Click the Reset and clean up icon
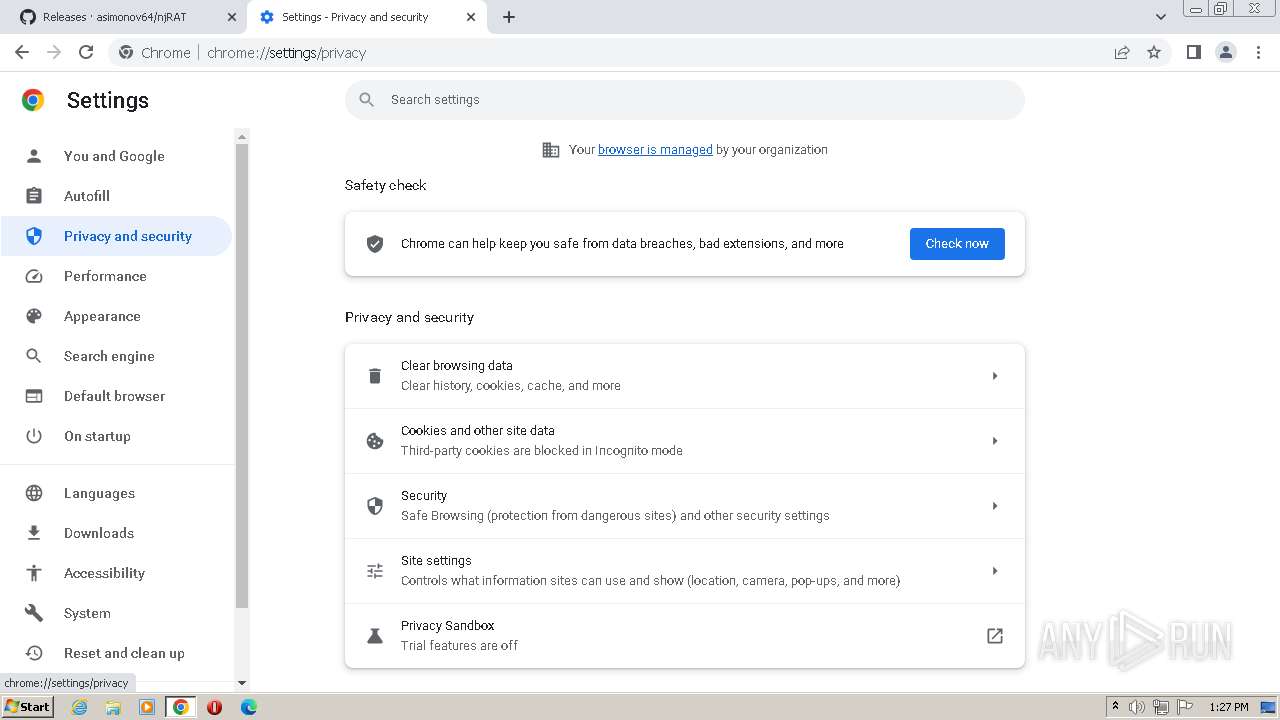 [x=34, y=653]
